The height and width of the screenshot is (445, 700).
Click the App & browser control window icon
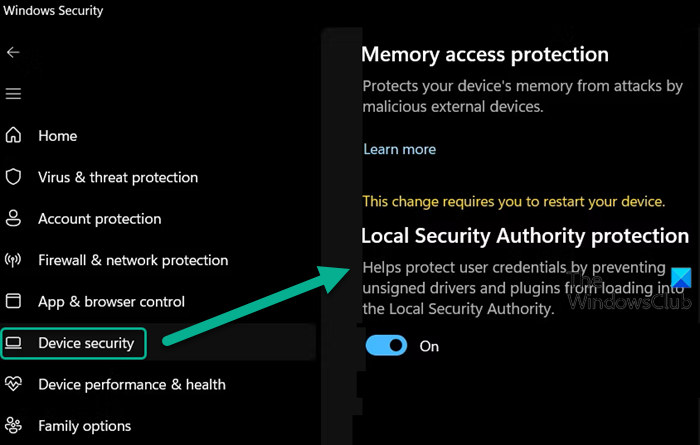pos(14,301)
